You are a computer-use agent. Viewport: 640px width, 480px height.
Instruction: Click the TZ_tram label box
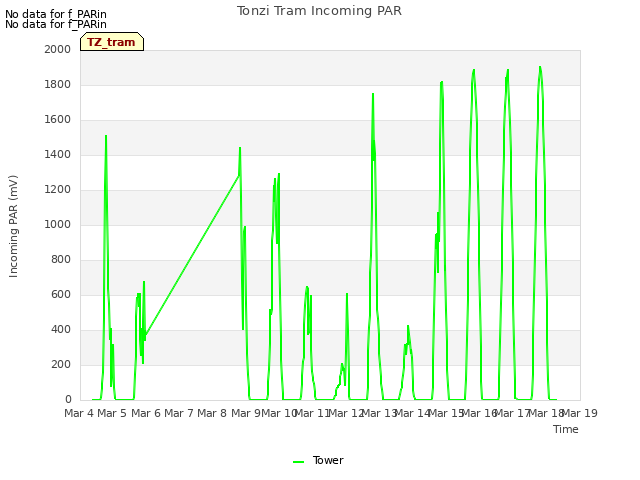(x=112, y=42)
